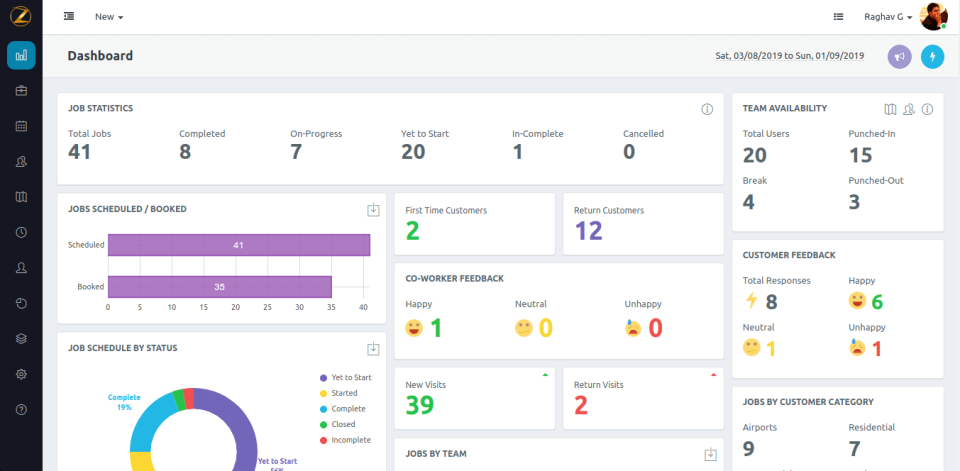
Task: Open the date range picker Sat, 03/08/2019
Action: pos(789,56)
